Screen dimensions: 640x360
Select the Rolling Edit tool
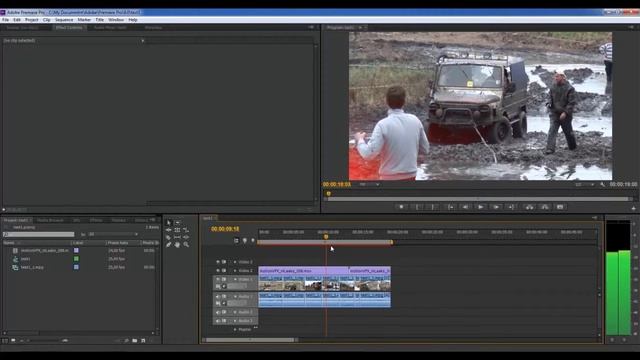pyautogui.click(x=178, y=230)
